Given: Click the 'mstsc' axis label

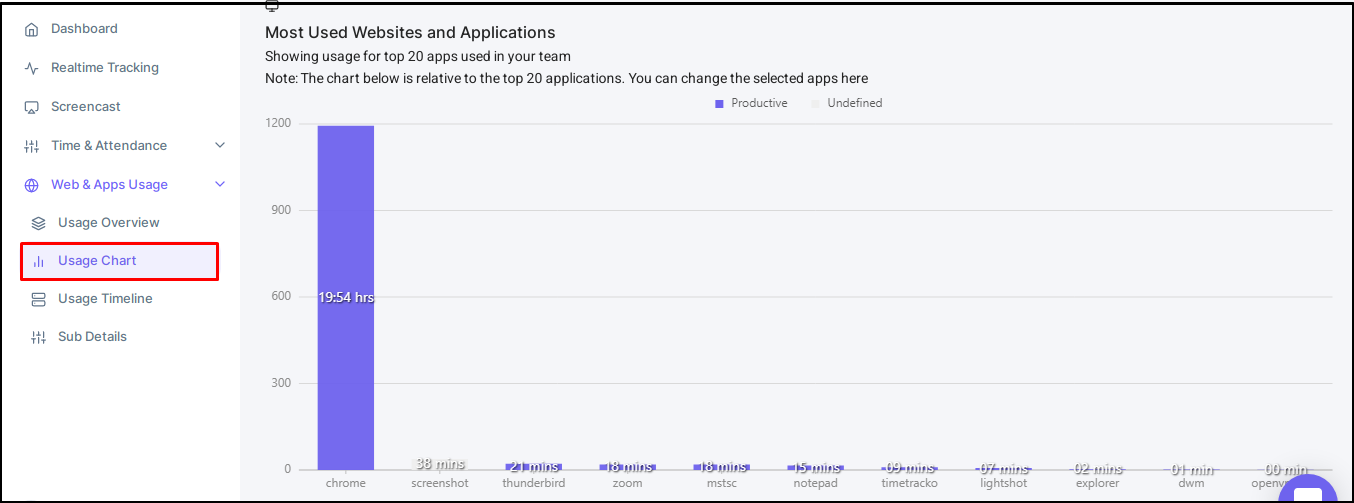Looking at the screenshot, I should point(721,483).
